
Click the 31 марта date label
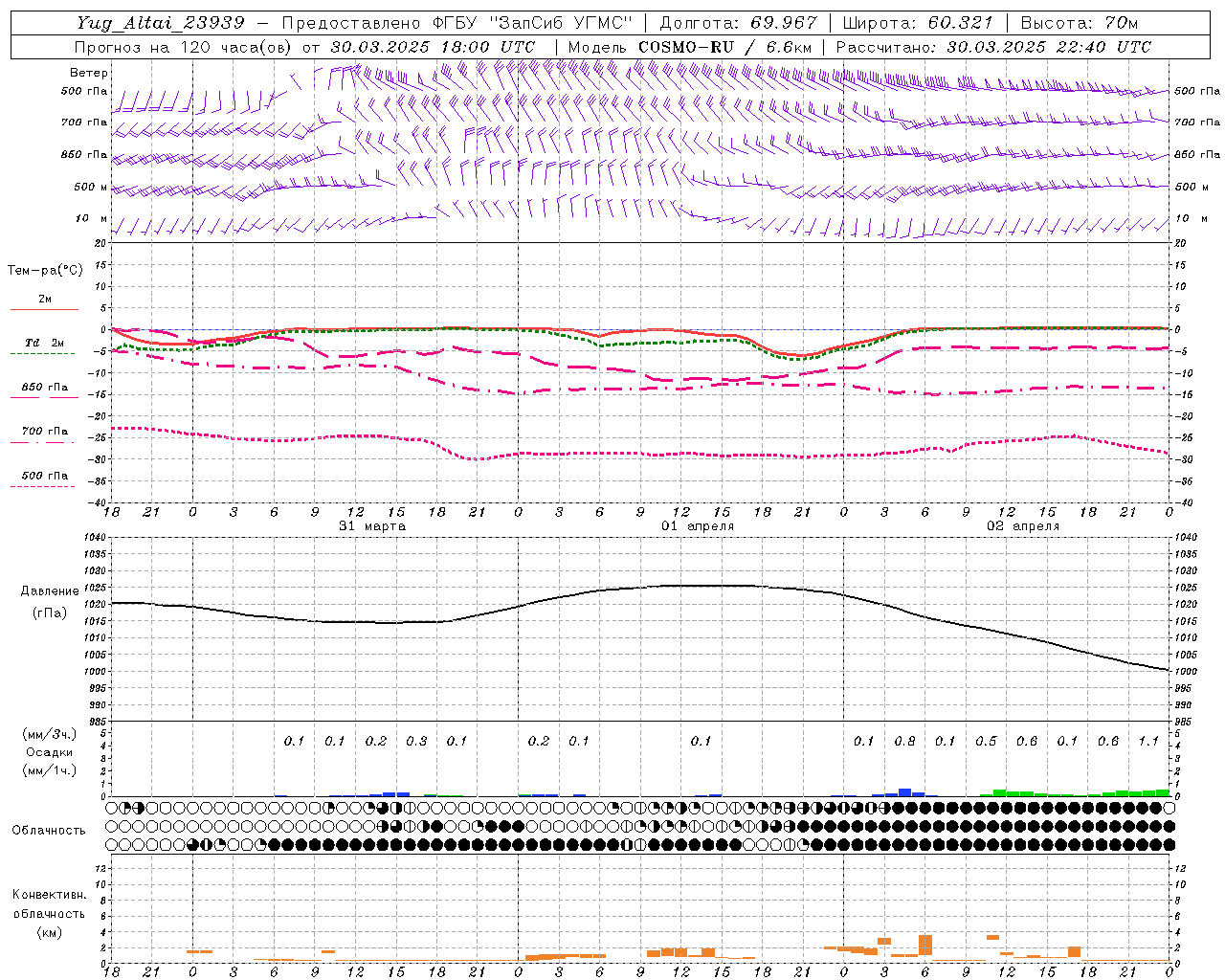point(372,526)
